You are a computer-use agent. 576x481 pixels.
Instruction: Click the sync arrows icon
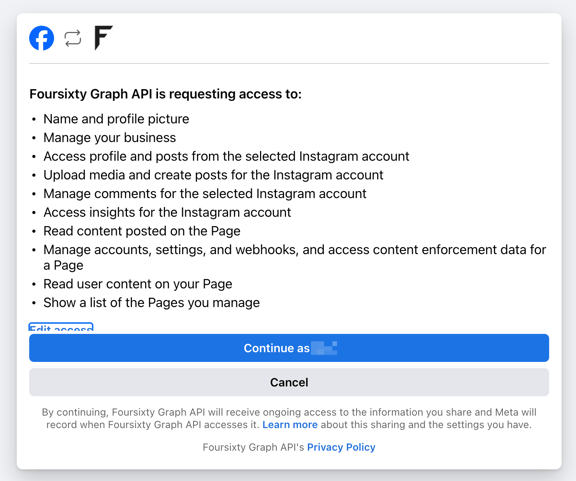tap(73, 38)
